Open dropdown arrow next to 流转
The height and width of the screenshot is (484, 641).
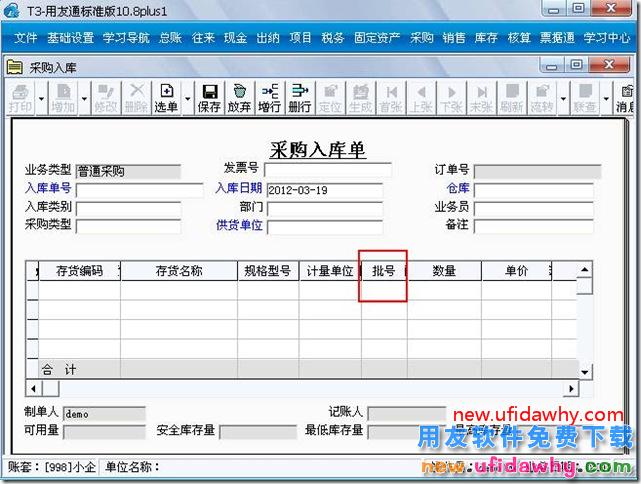563,99
